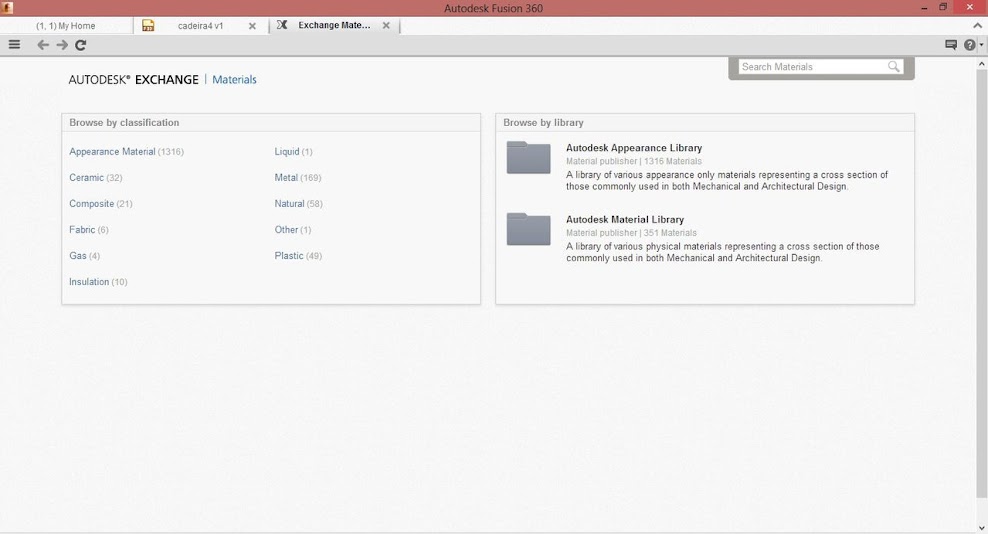This screenshot has width=988, height=534.
Task: Close the Exchange Mate... tab
Action: pos(386,25)
